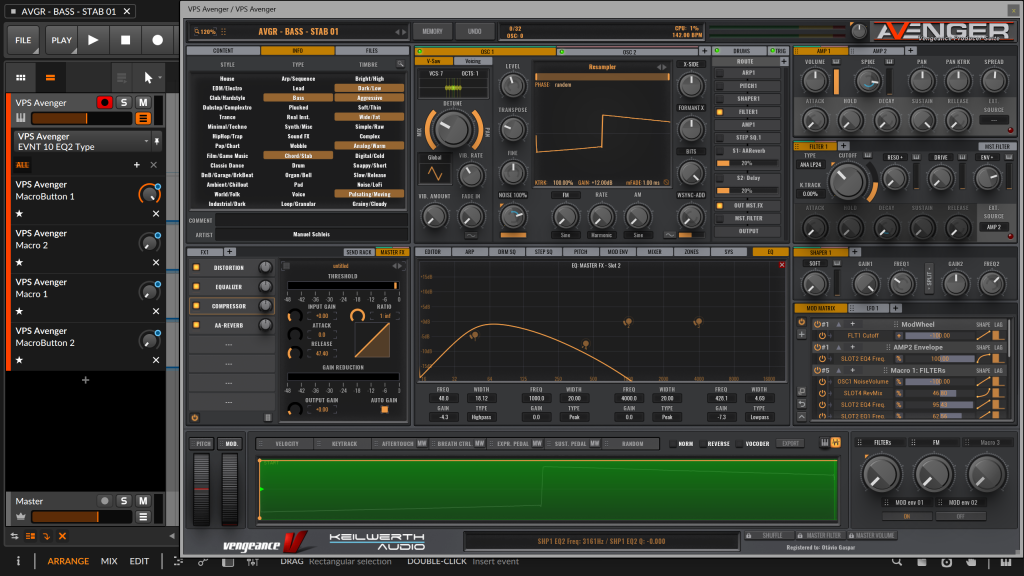This screenshot has width=1024, height=576.
Task: Open the oscillator V-Saw type selector
Action: coord(434,61)
